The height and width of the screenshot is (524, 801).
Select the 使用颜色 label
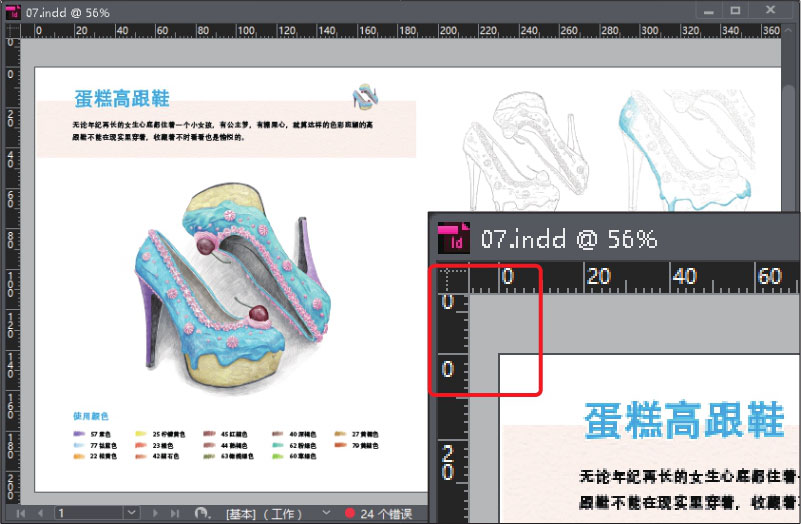(x=90, y=416)
